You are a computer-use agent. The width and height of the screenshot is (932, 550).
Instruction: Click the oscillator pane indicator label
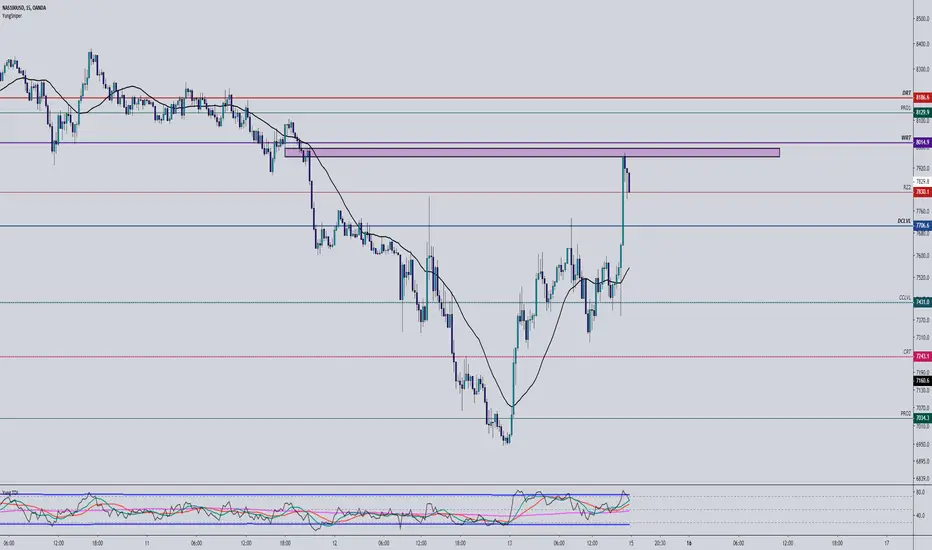tap(10, 492)
